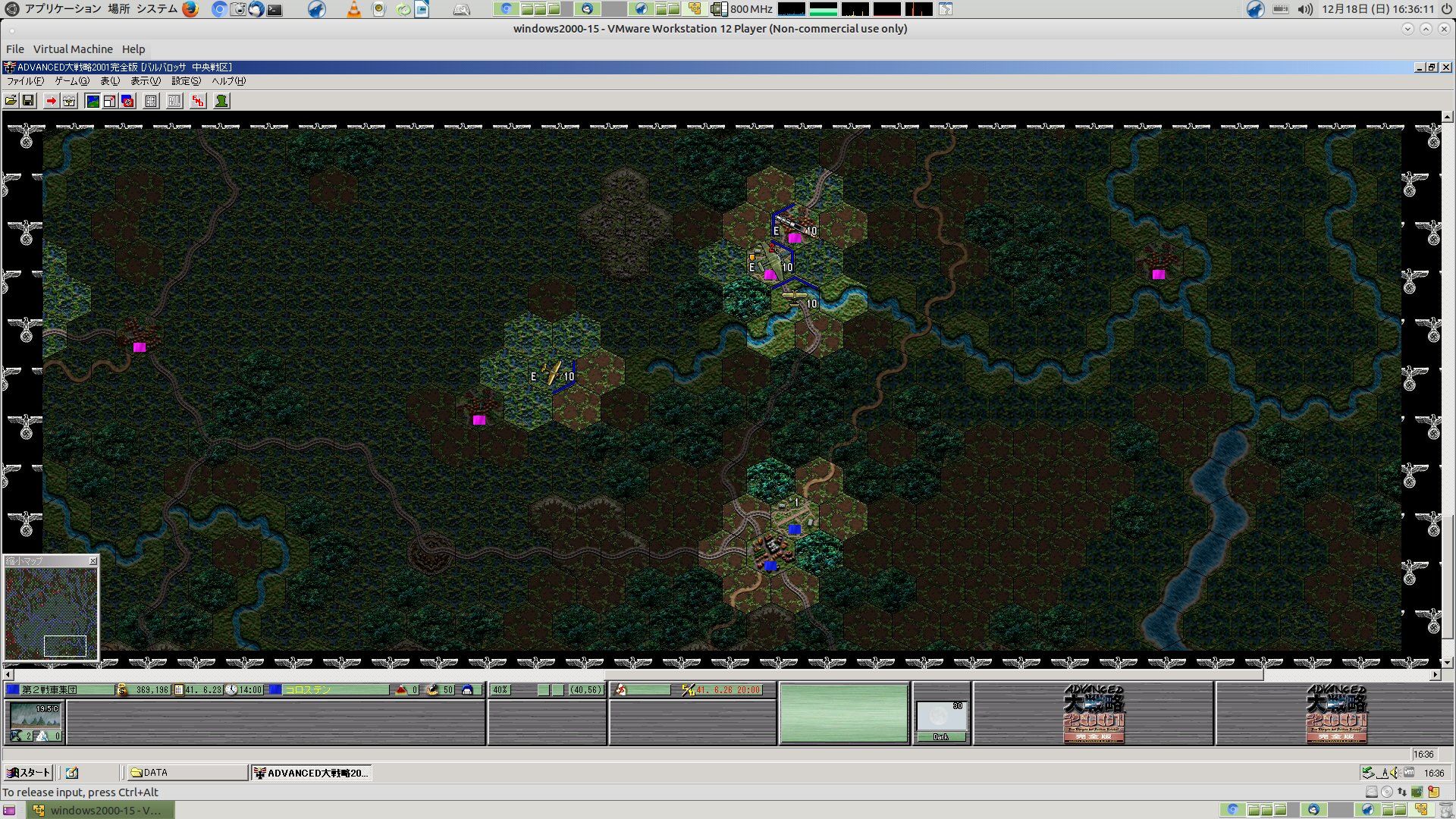Image resolution: width=1456 pixels, height=819 pixels.
Task: Click the ALL units toolbar icon
Action: click(x=174, y=101)
